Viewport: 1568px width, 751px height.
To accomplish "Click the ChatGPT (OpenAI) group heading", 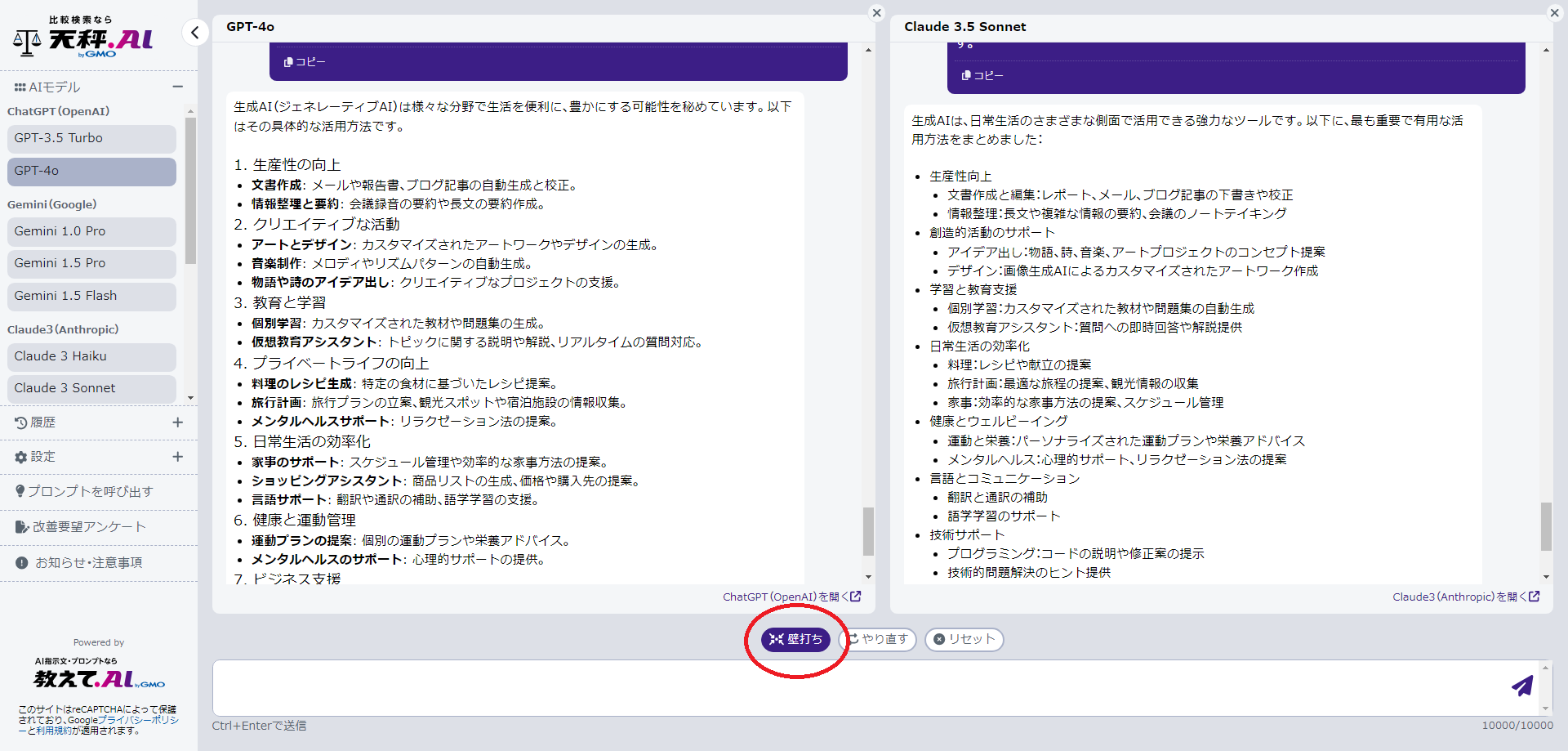I will (59, 111).
